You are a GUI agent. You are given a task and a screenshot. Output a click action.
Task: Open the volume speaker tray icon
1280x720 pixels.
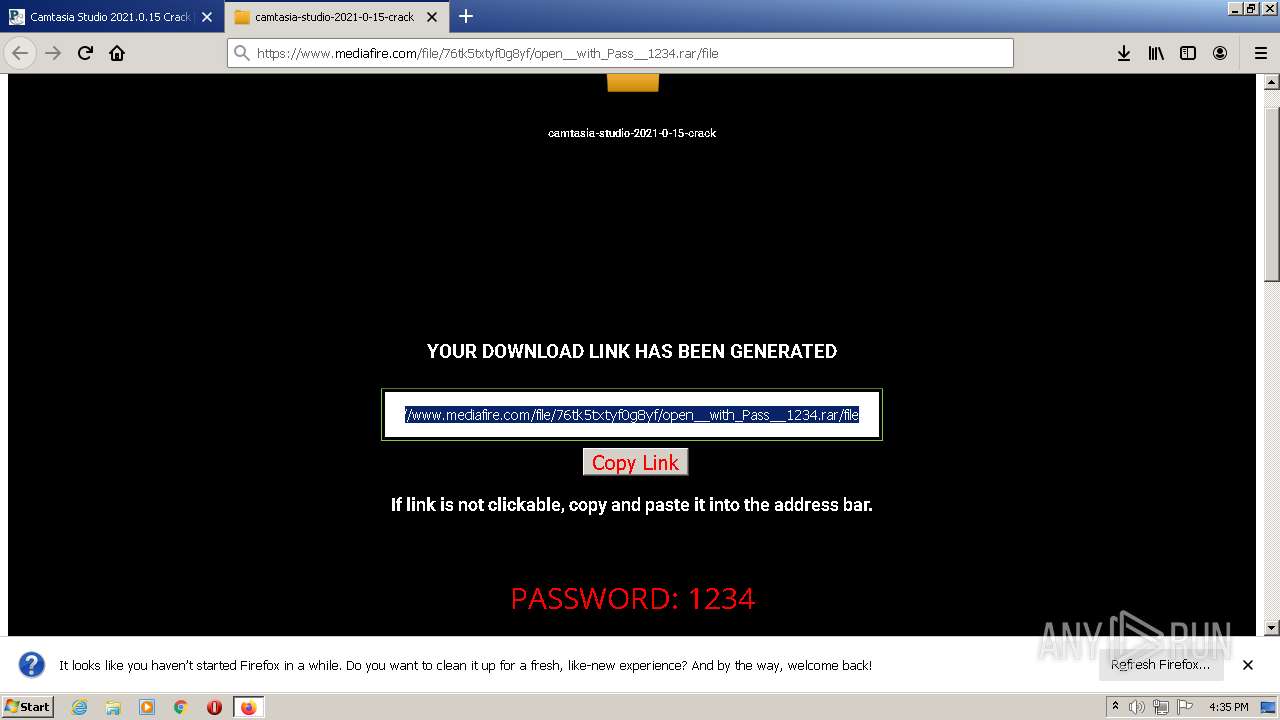coord(1137,707)
